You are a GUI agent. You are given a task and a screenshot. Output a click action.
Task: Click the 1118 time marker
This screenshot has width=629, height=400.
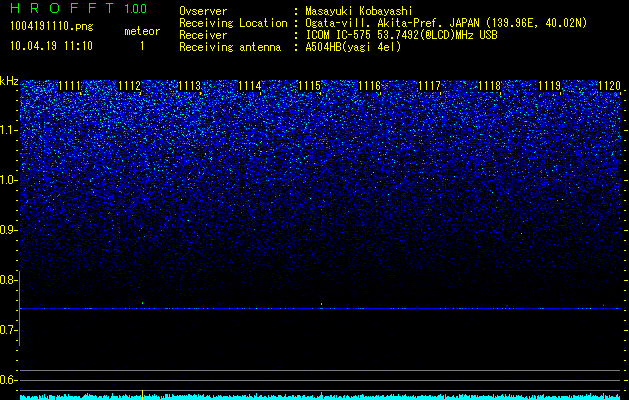coord(489,86)
